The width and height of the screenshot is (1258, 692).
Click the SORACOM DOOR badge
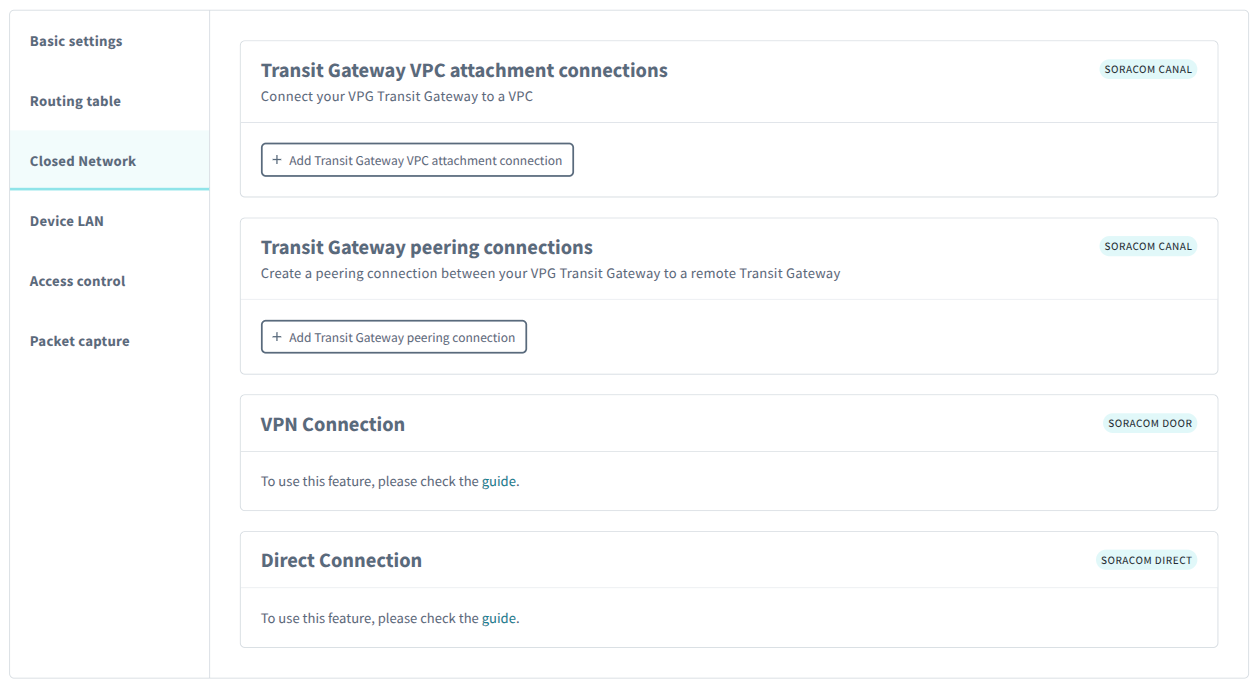[x=1150, y=423]
